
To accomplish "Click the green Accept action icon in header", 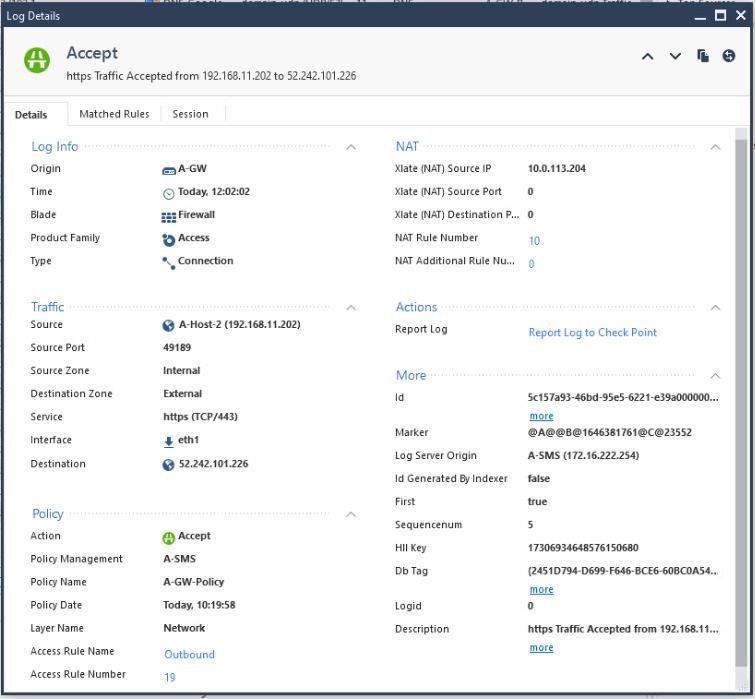I will coord(37,60).
